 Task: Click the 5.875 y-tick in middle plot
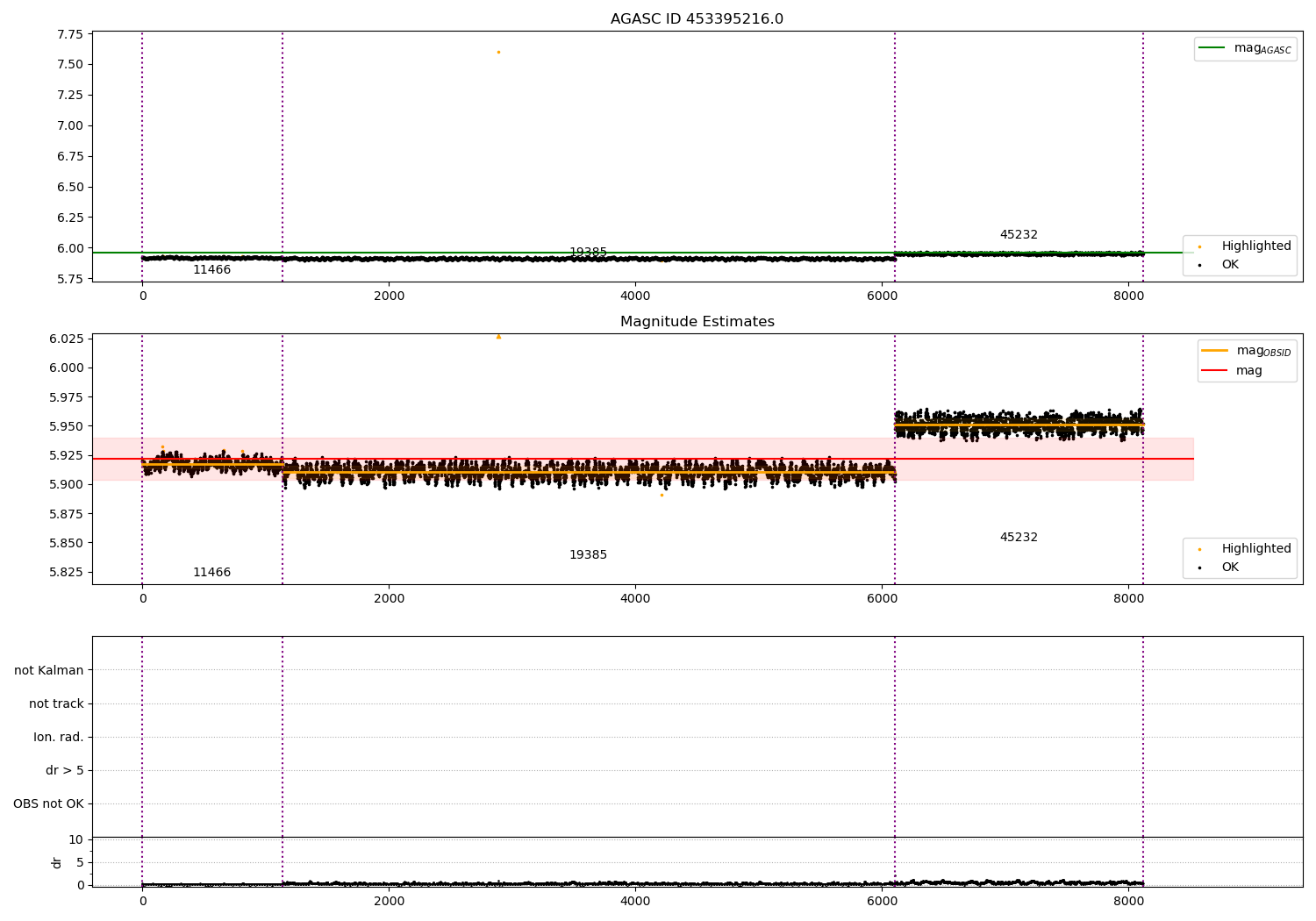tap(66, 515)
